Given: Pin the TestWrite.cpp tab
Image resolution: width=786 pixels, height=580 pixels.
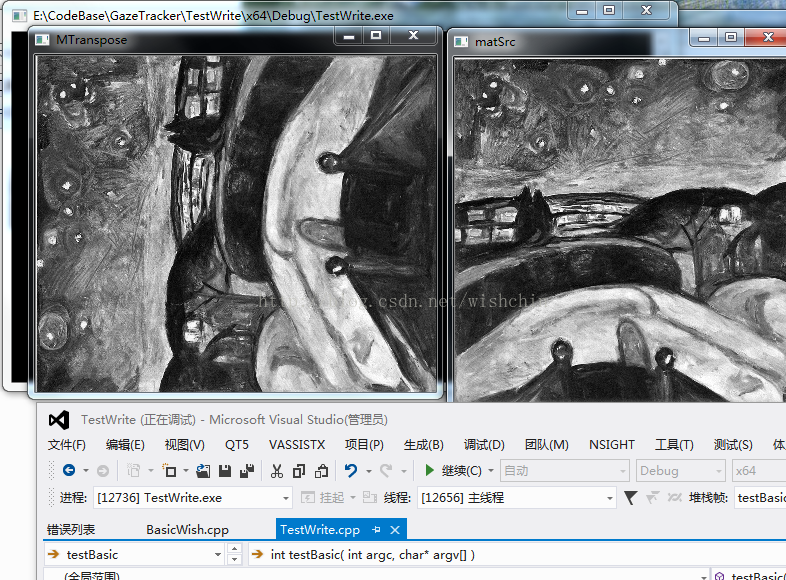Looking at the screenshot, I should coord(376,529).
